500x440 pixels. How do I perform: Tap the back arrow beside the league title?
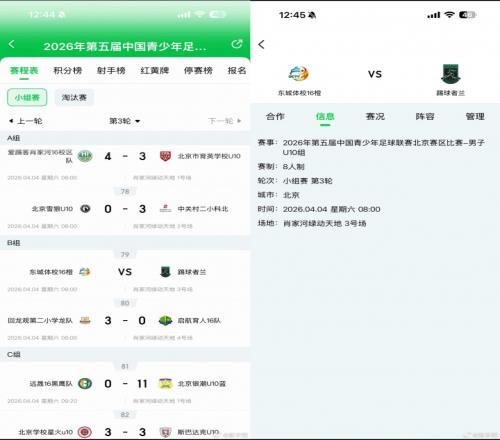coord(12,44)
